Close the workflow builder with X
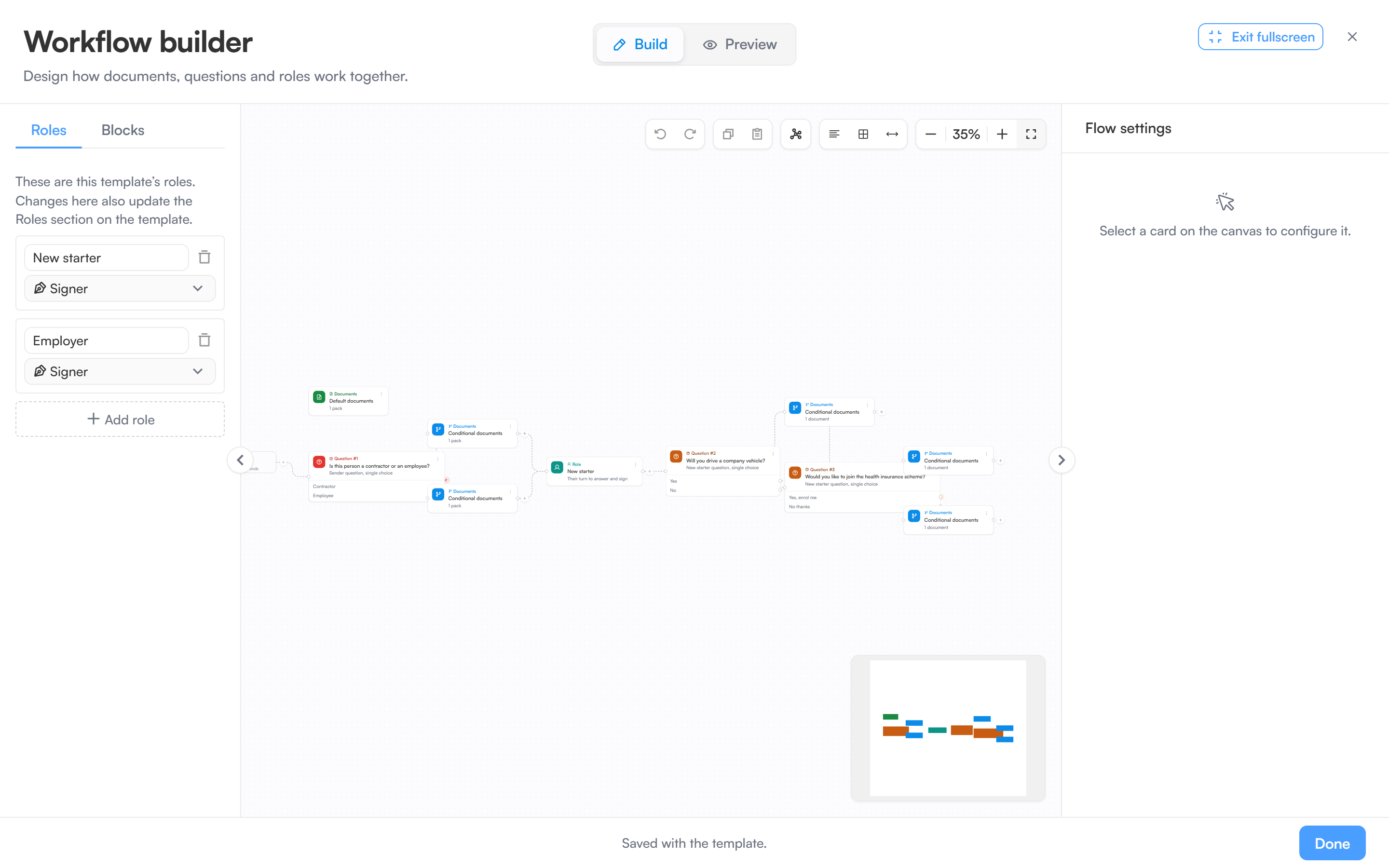1389x868 pixels. point(1352,37)
